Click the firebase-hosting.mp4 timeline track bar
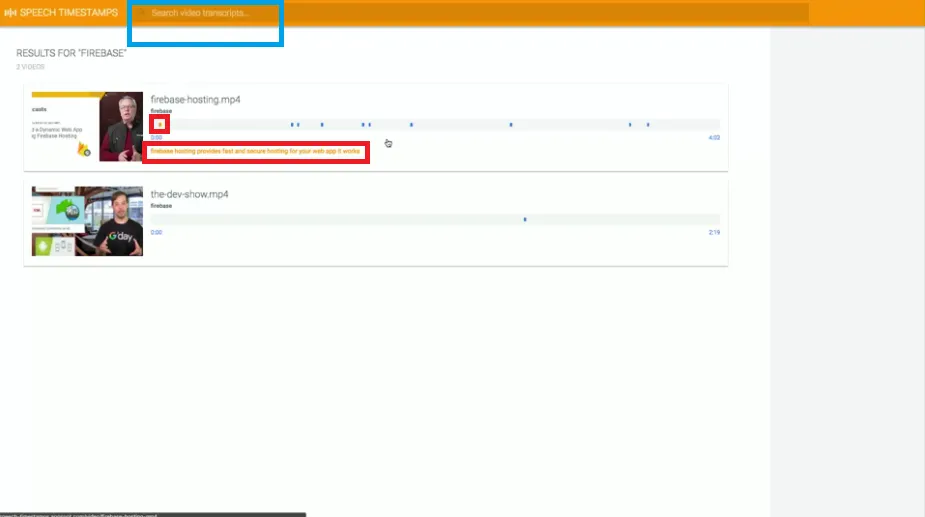Screen dimensions: 925x517 tap(435, 125)
